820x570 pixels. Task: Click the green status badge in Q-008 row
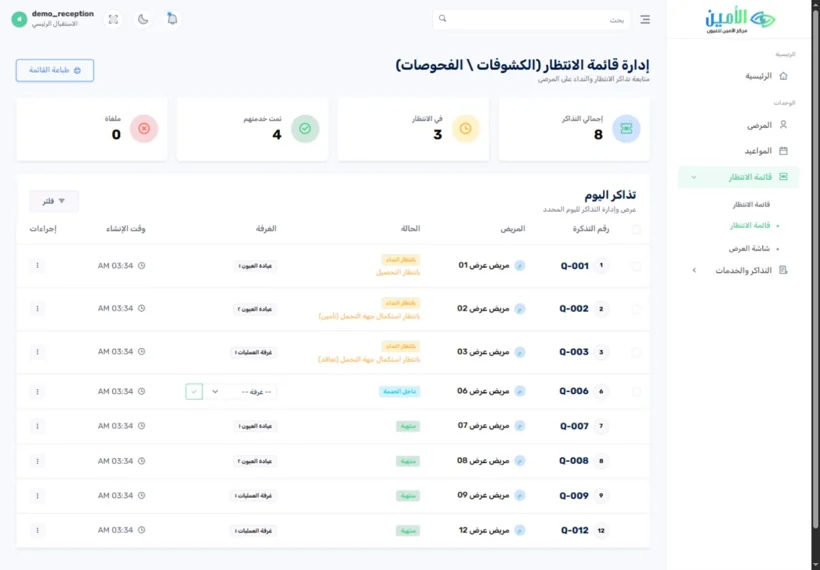(408, 461)
